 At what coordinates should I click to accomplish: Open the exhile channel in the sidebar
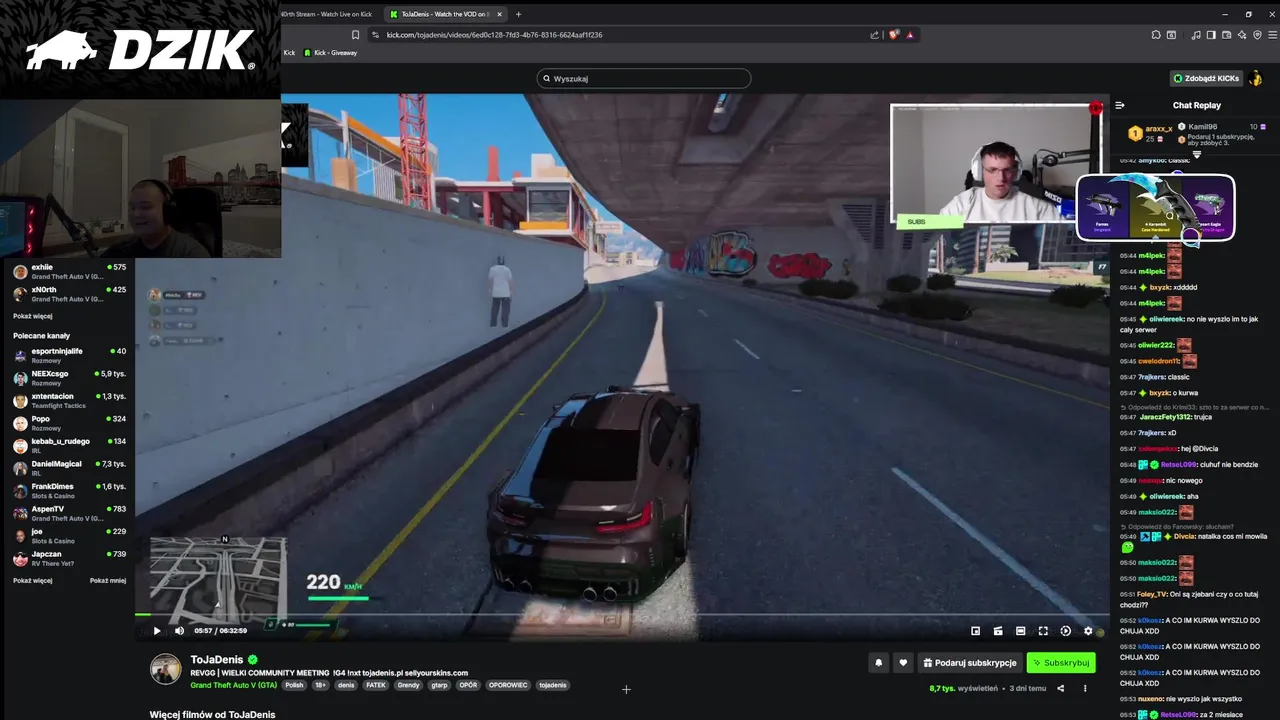coord(69,272)
